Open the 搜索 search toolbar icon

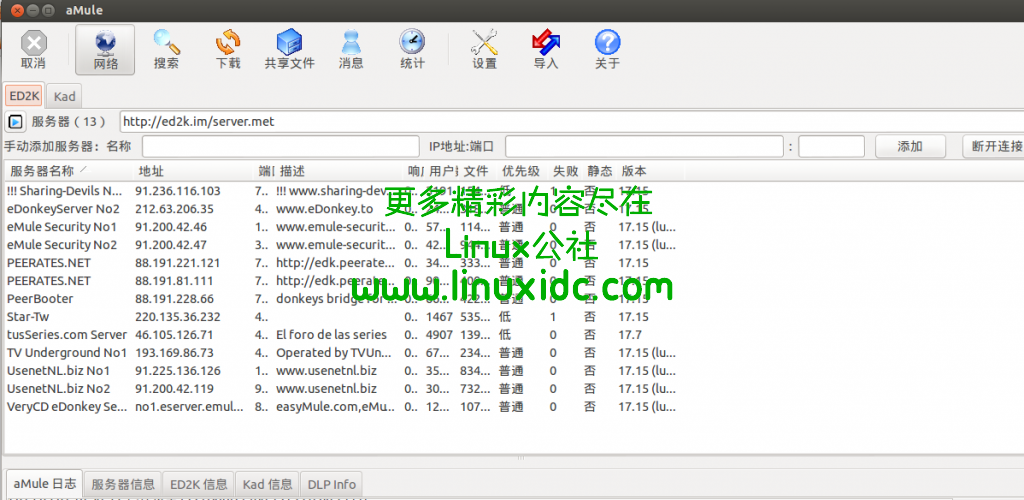[x=167, y=50]
